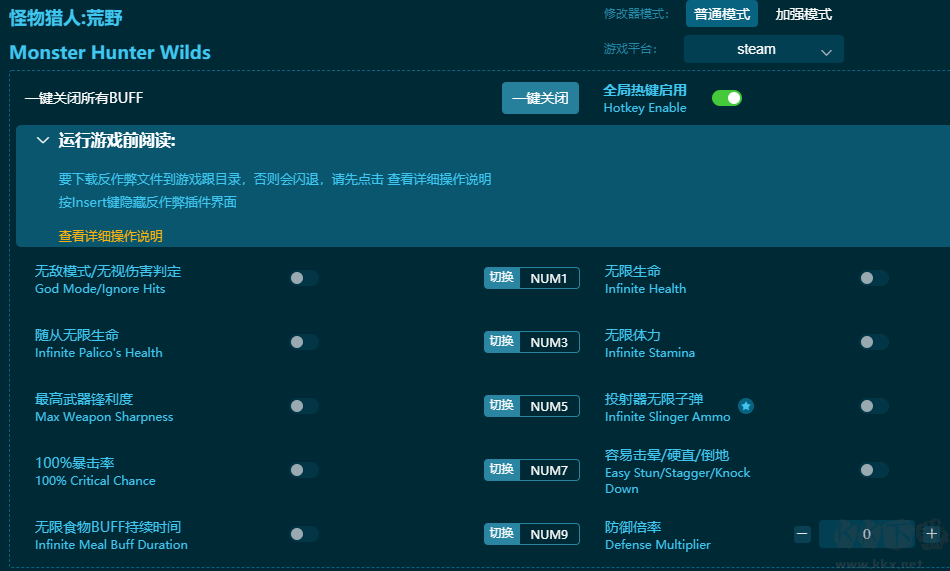Turn on Infinite Stamina switch
The width and height of the screenshot is (950, 571).
(874, 342)
